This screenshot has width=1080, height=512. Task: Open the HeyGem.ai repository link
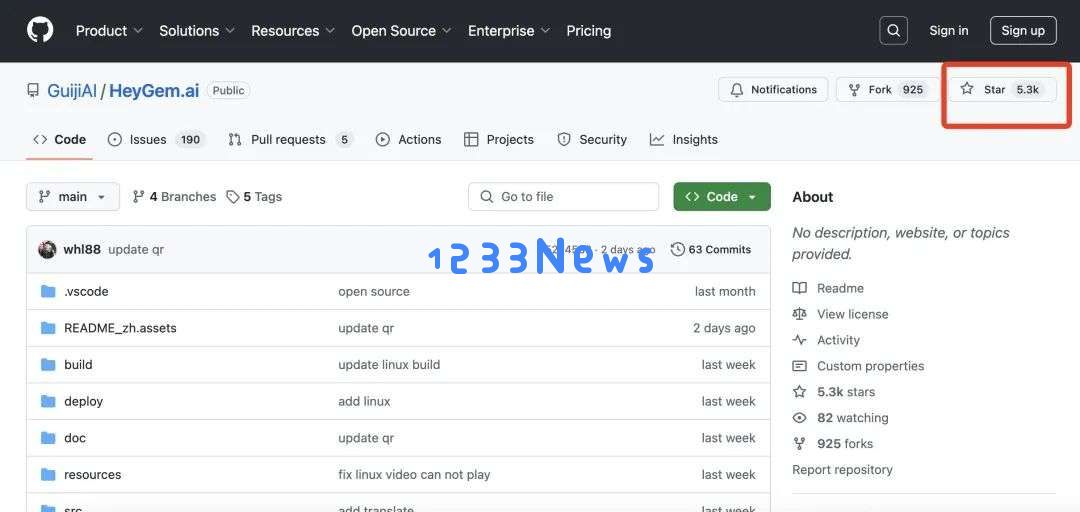154,90
